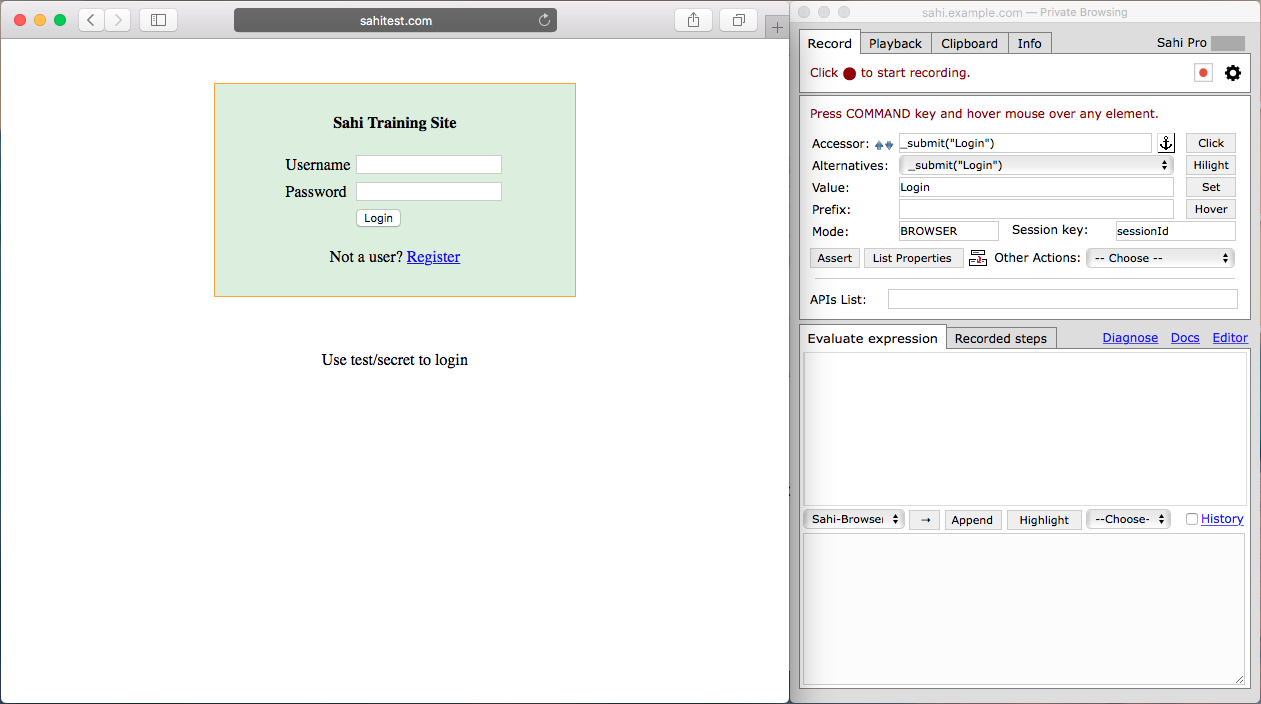1261x704 pixels.
Task: Open the Sahi-Browser dropdown
Action: click(853, 519)
